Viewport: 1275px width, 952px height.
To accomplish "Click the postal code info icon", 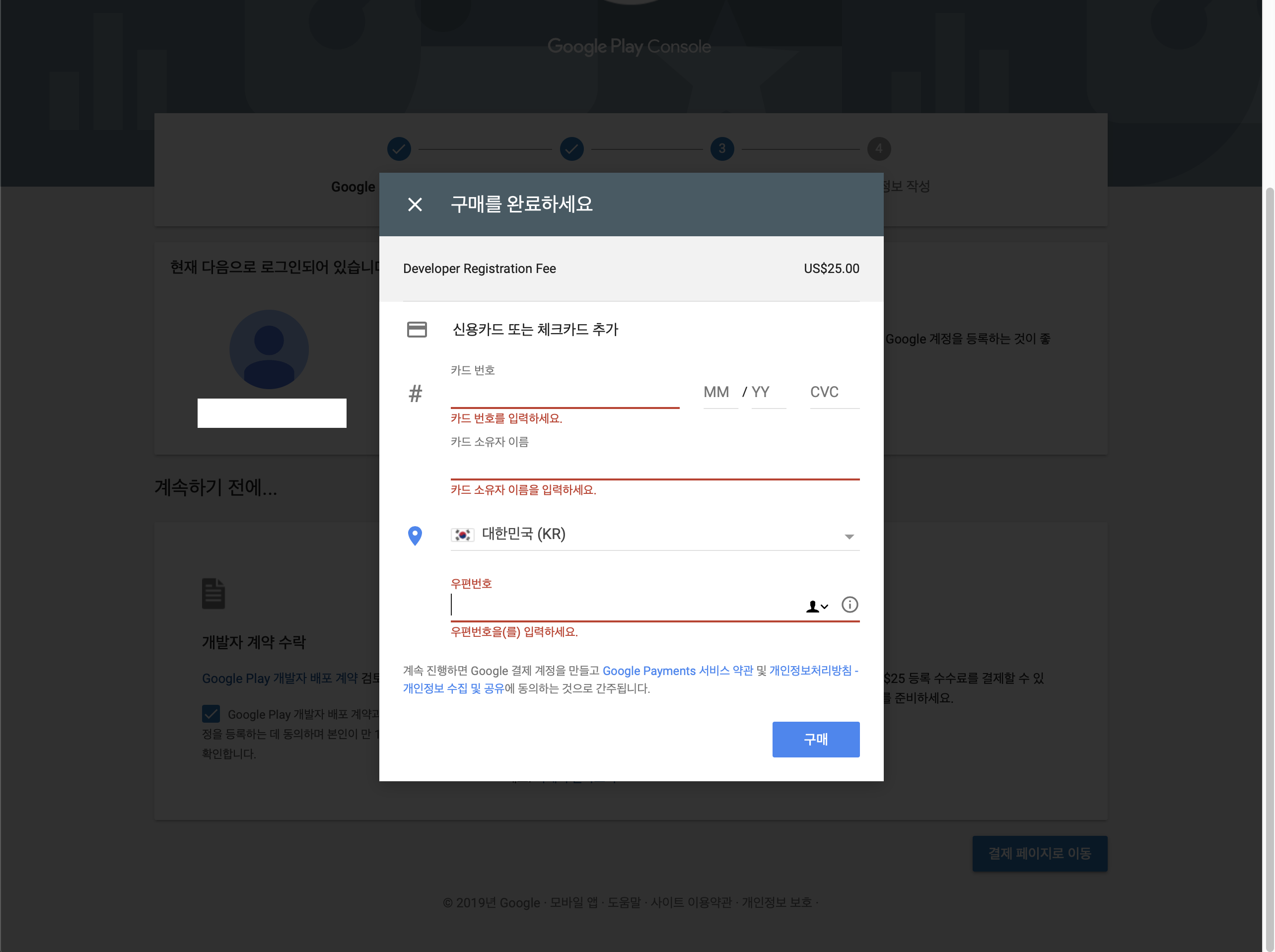I will coord(849,605).
